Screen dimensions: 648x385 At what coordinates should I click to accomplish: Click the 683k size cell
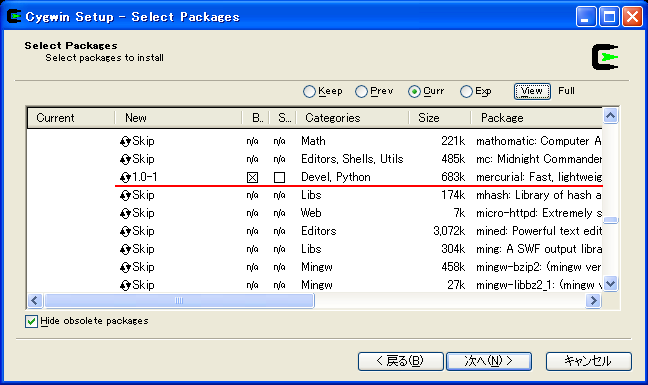click(453, 177)
